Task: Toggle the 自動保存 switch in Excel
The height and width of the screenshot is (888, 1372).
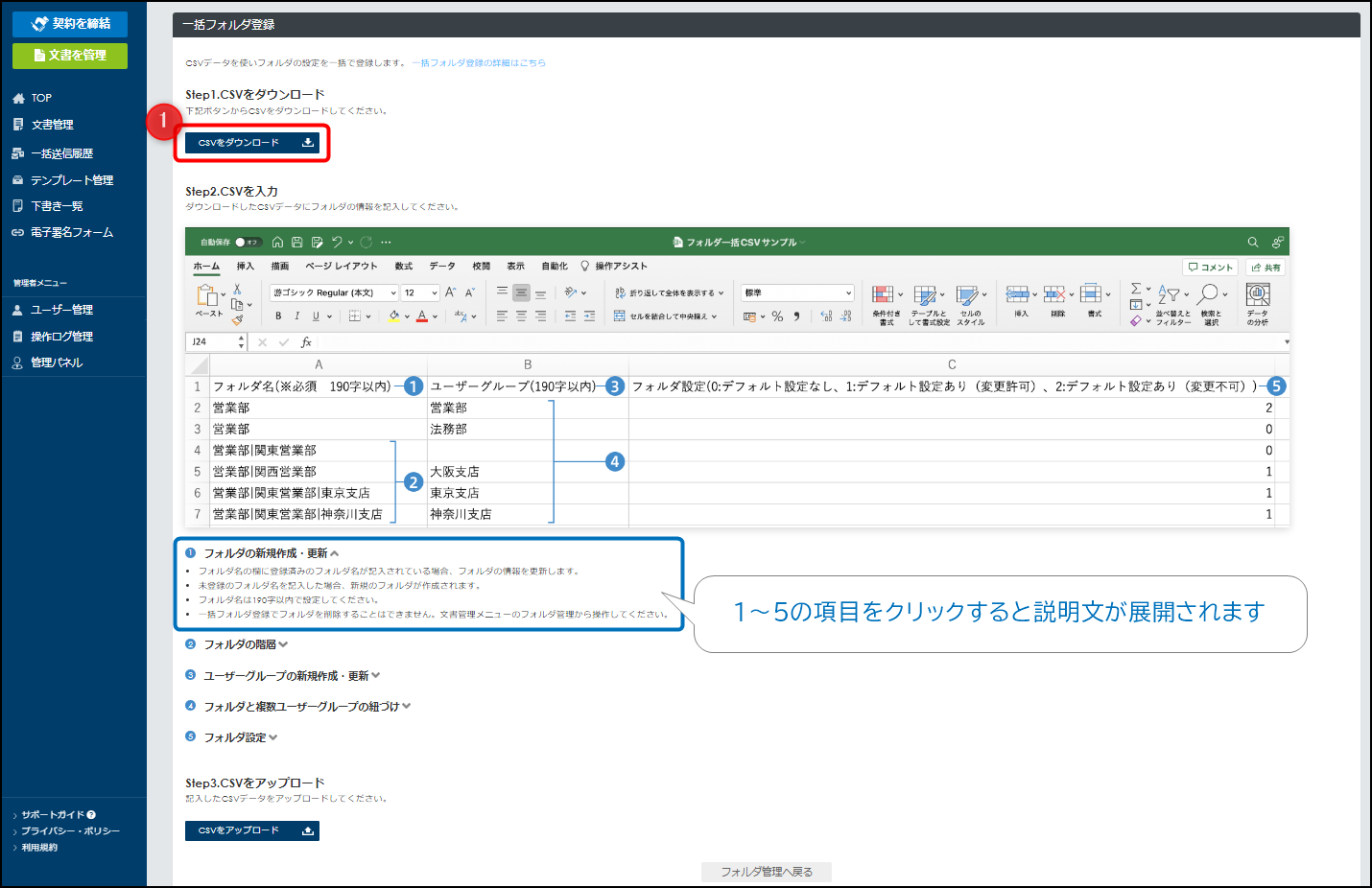Action: tap(248, 242)
